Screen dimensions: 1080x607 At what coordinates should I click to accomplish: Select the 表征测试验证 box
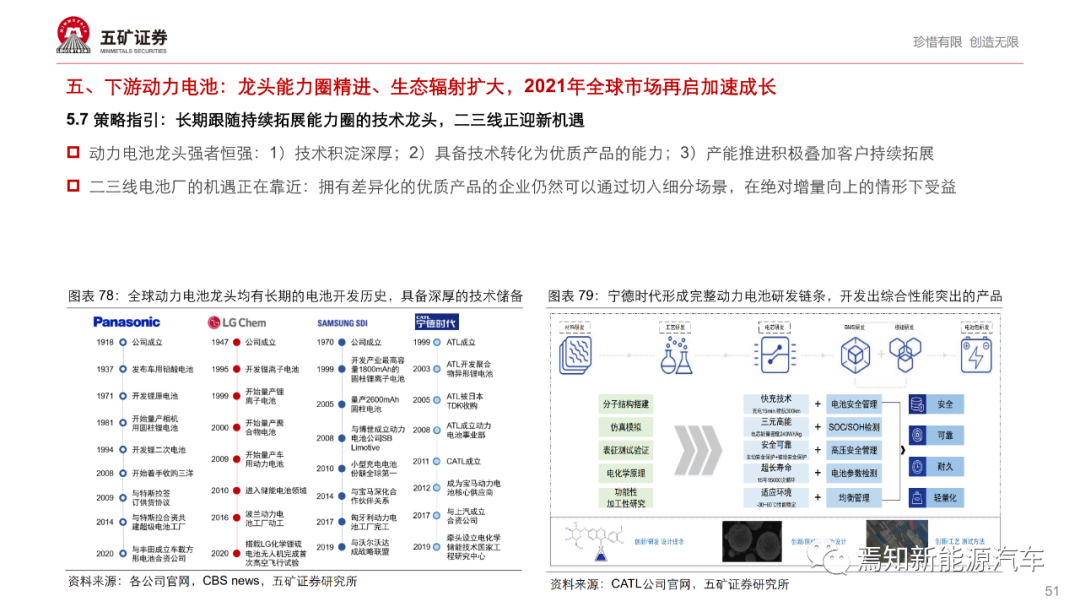coord(625,451)
